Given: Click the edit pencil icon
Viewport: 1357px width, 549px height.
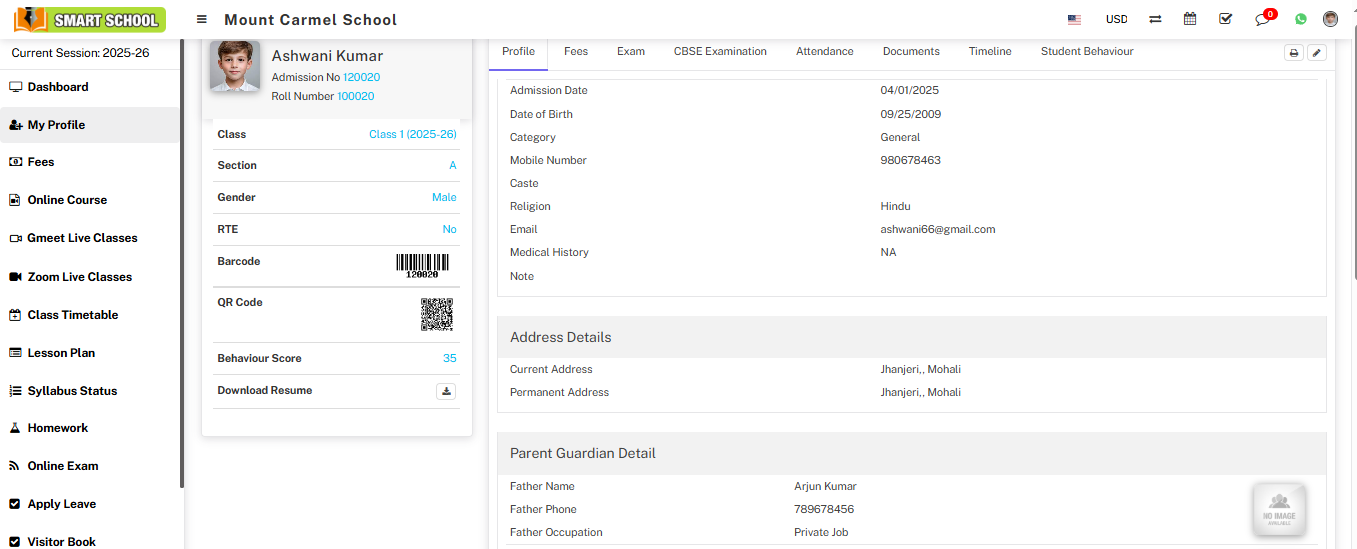Looking at the screenshot, I should [x=1317, y=53].
